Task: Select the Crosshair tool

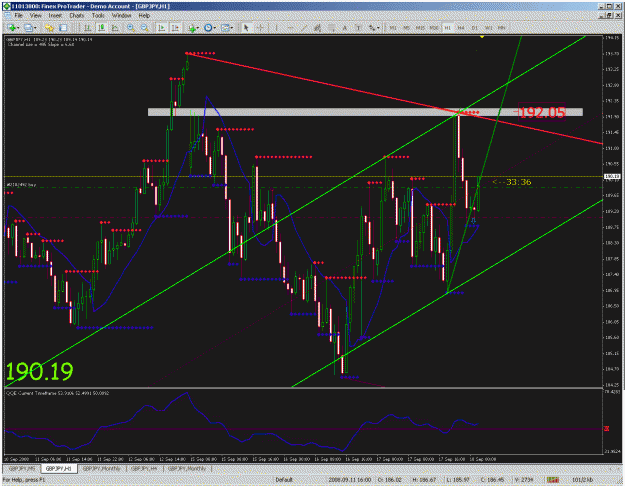Action: tap(260, 28)
